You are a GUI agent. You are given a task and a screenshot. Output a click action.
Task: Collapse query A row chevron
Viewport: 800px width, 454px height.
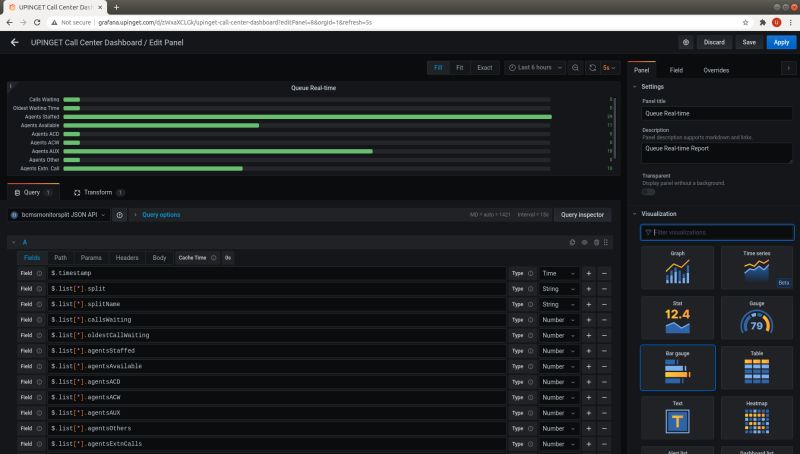click(14, 242)
